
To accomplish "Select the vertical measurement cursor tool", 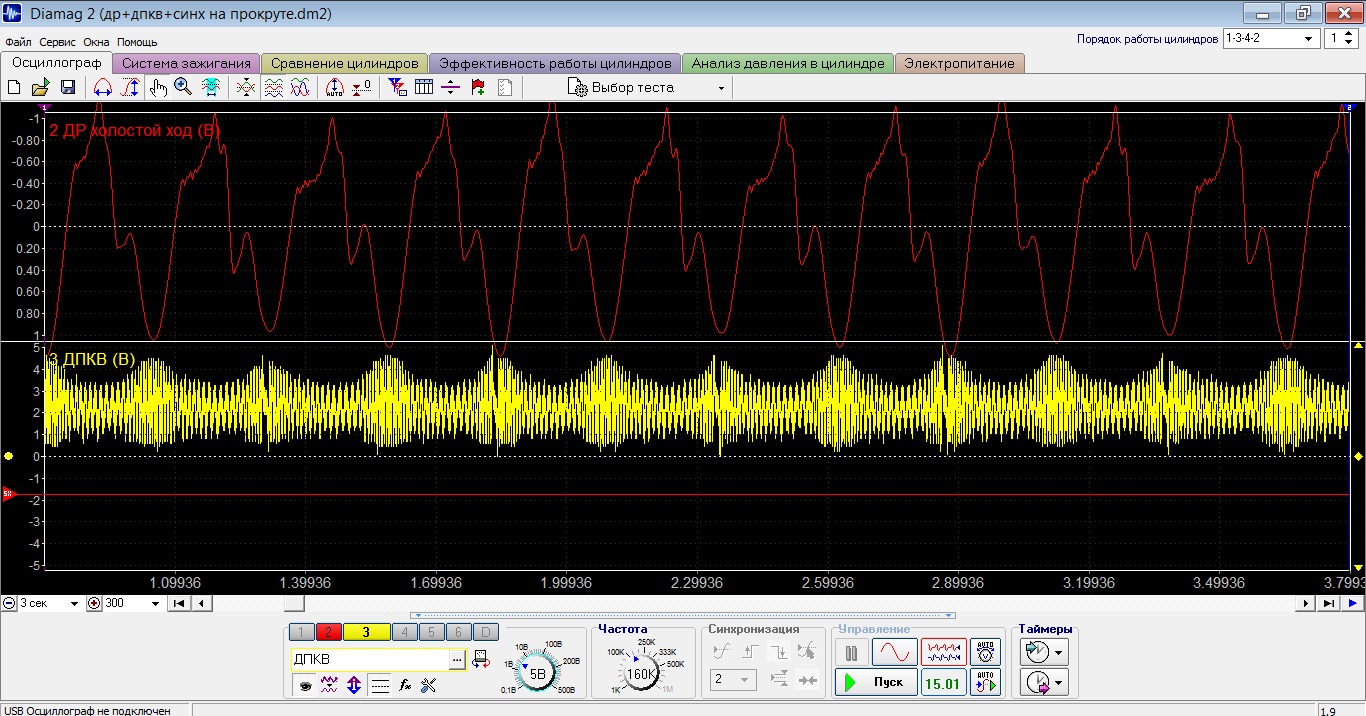I will pyautogui.click(x=130, y=88).
